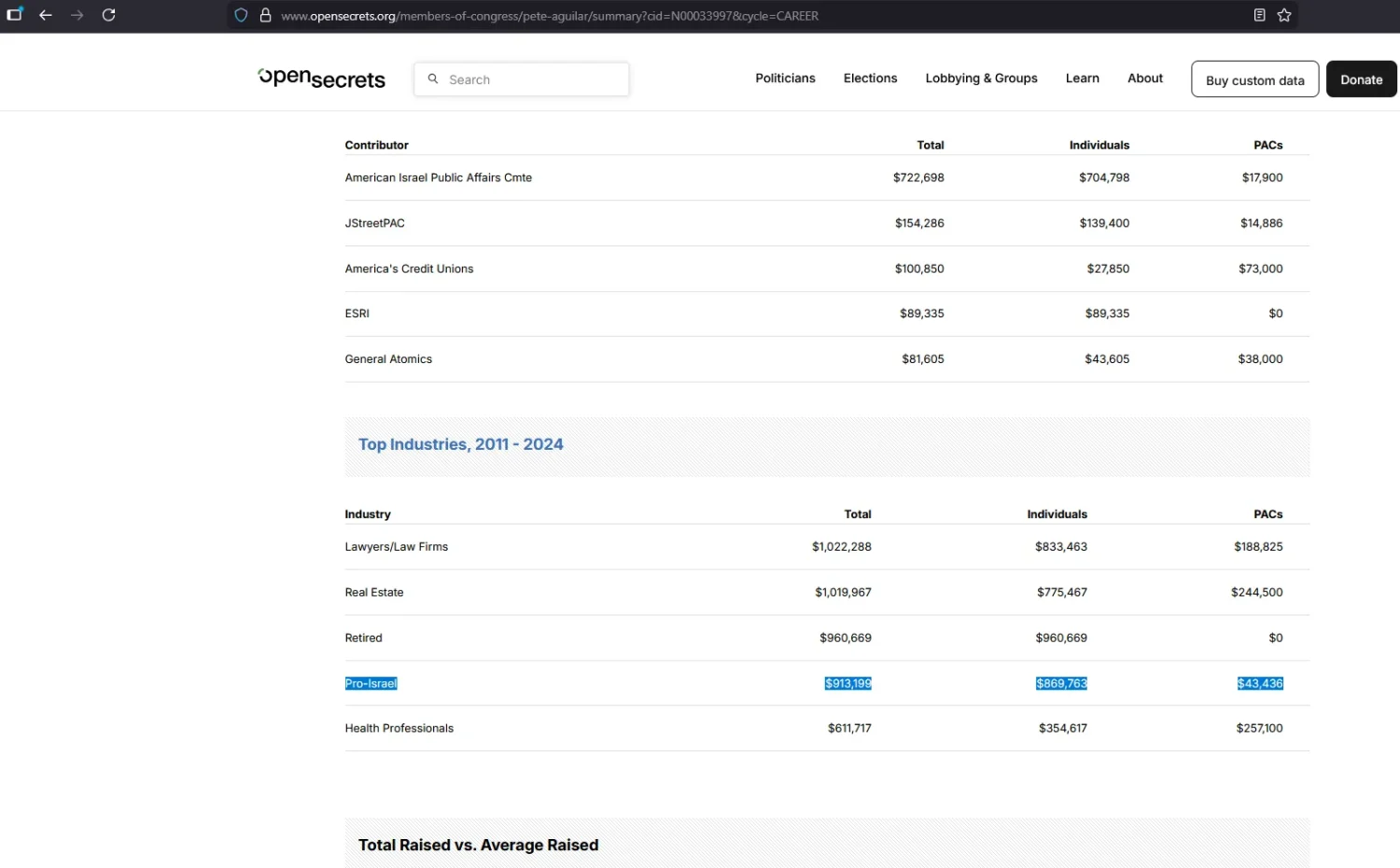Screen dimensions: 1400x868
Task: Click General Atomics contributor
Action: click(388, 359)
